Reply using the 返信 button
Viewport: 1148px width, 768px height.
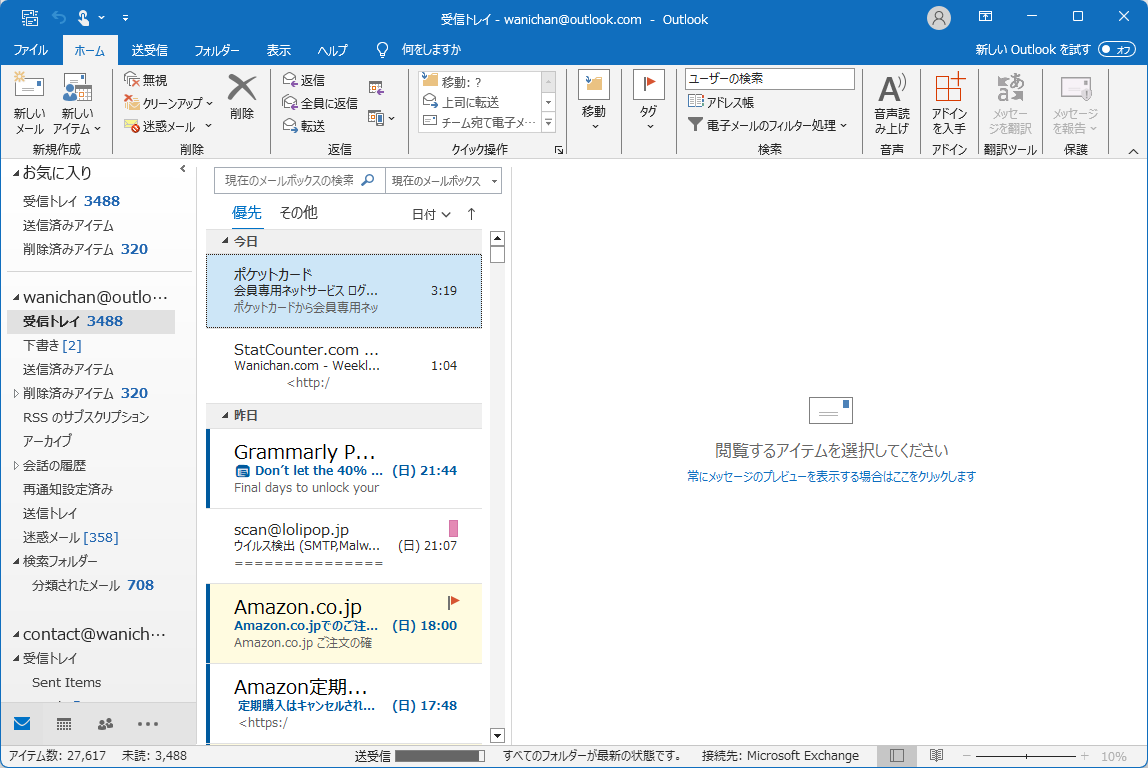click(304, 80)
